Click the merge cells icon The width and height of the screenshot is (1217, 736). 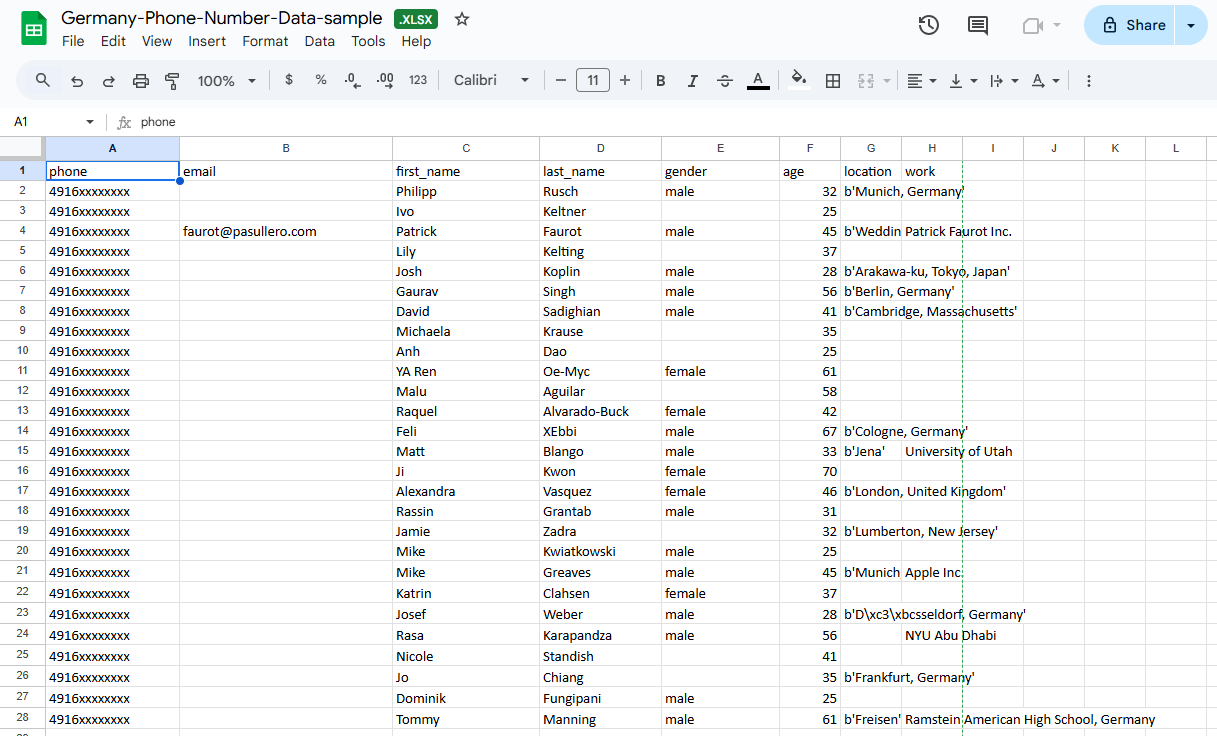pos(866,81)
